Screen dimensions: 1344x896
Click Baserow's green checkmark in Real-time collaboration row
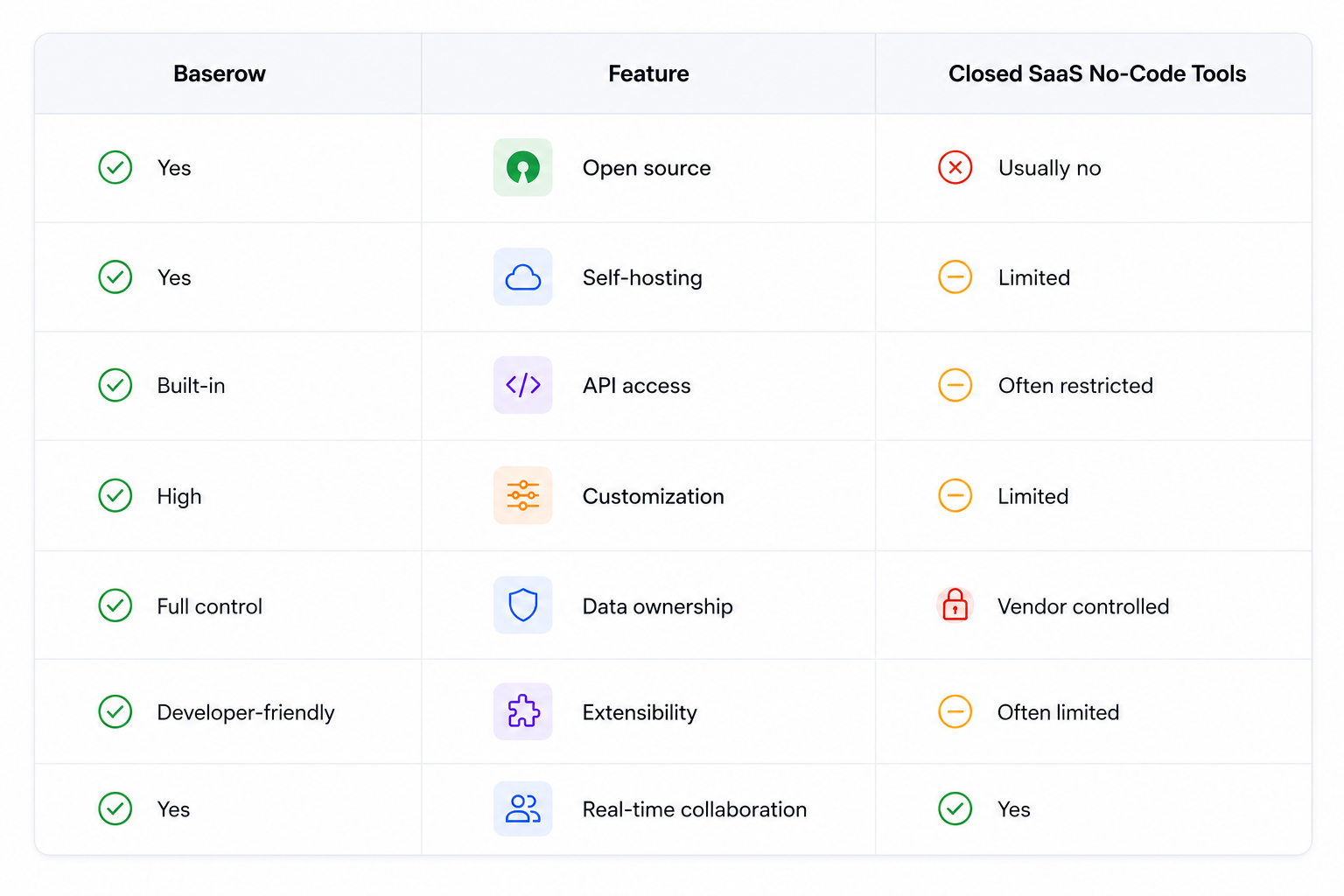(115, 808)
